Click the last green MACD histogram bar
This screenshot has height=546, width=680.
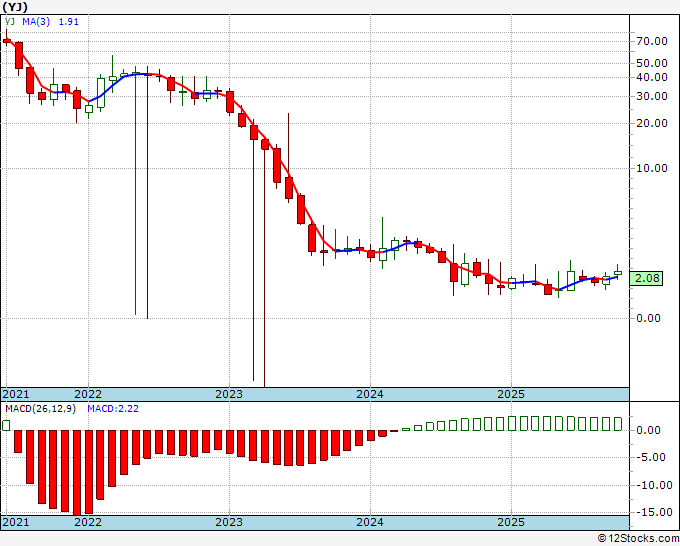pyautogui.click(x=618, y=424)
